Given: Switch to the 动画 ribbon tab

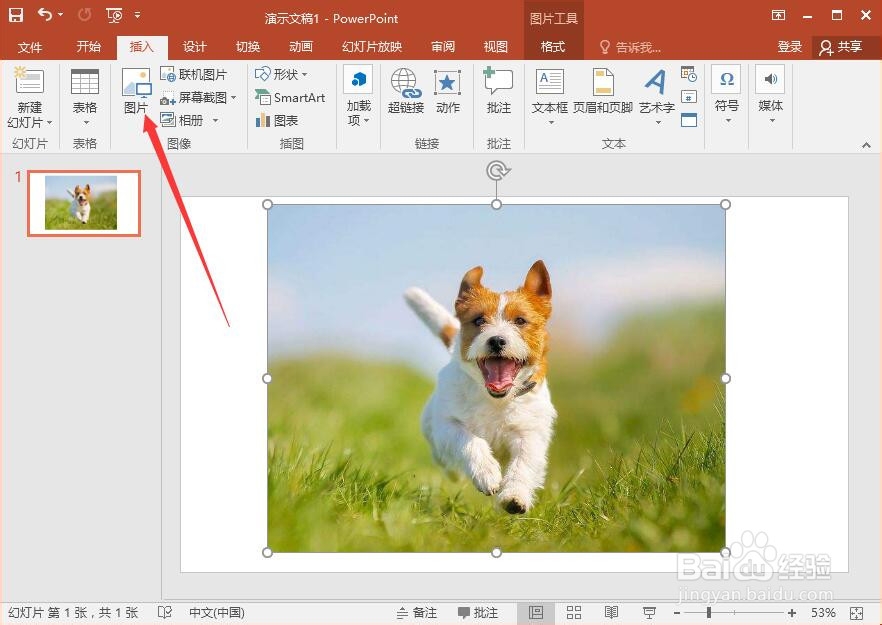Looking at the screenshot, I should (300, 47).
